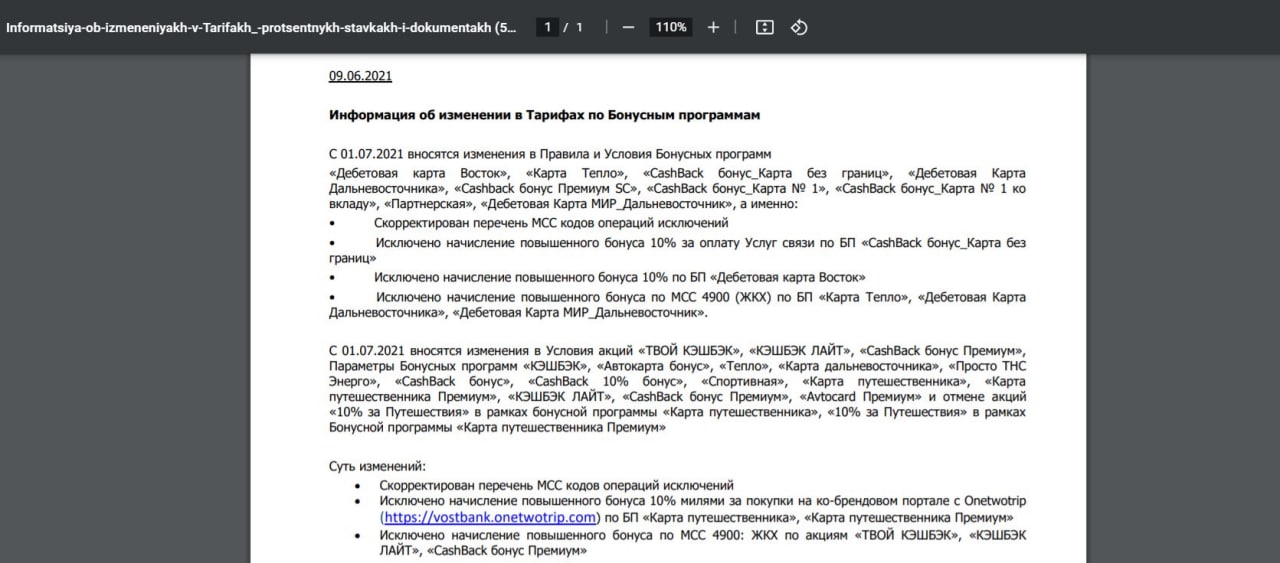Edit the 110% zoom level field
The image size is (1280, 563).
pyautogui.click(x=671, y=27)
